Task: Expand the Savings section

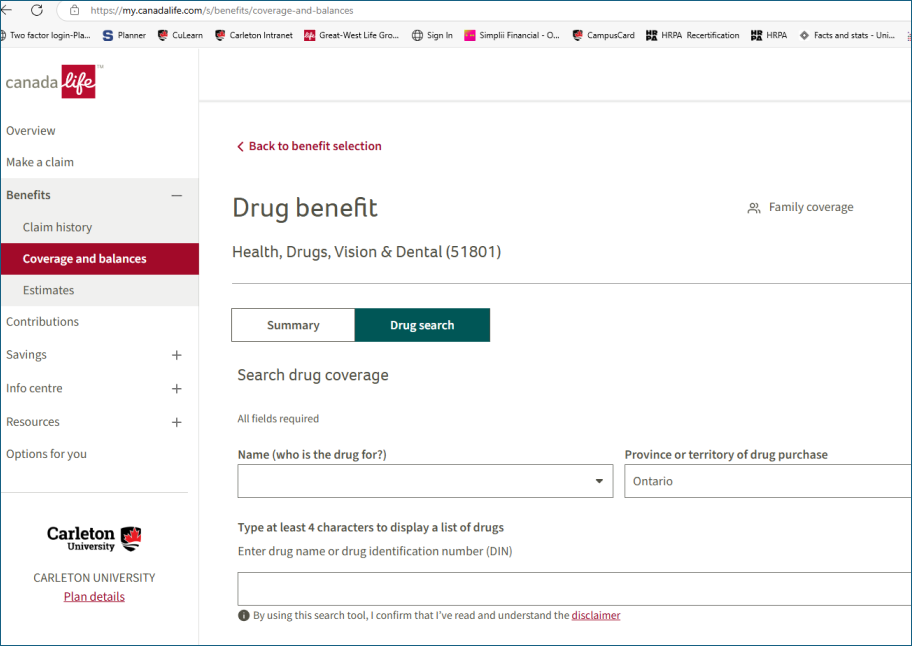Action: coord(177,355)
